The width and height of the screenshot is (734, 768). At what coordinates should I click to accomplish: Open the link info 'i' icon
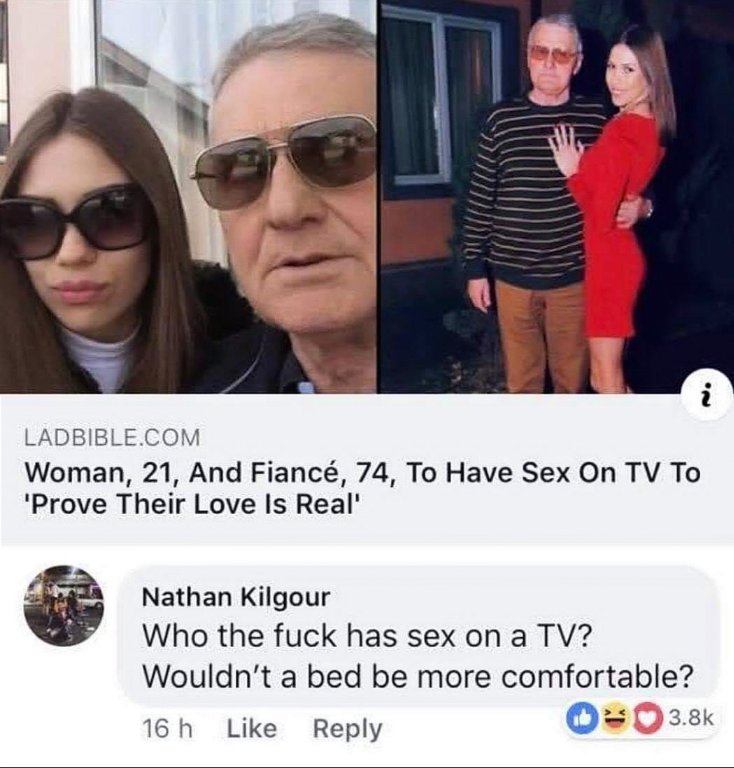[706, 401]
